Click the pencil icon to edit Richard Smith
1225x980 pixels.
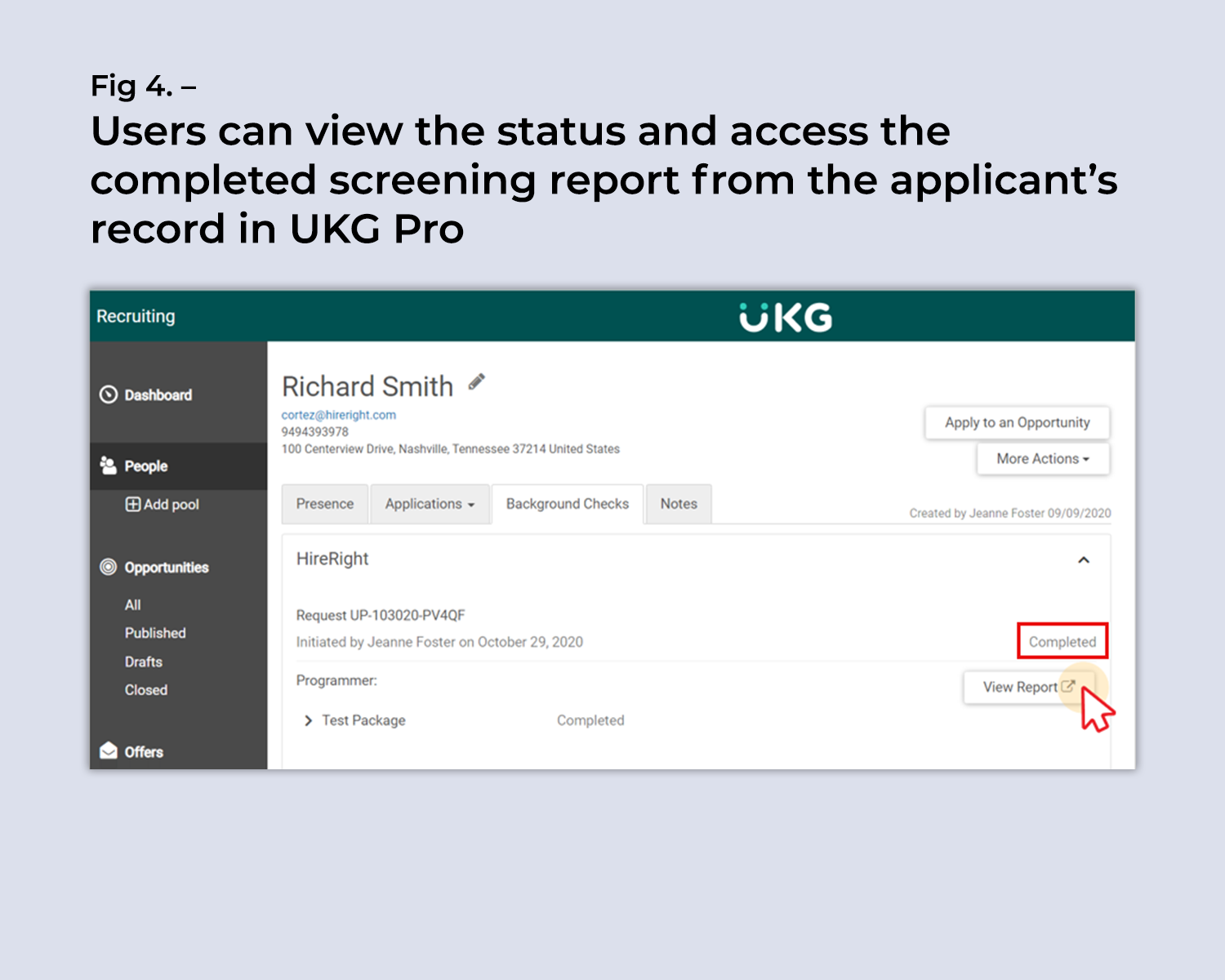click(477, 382)
